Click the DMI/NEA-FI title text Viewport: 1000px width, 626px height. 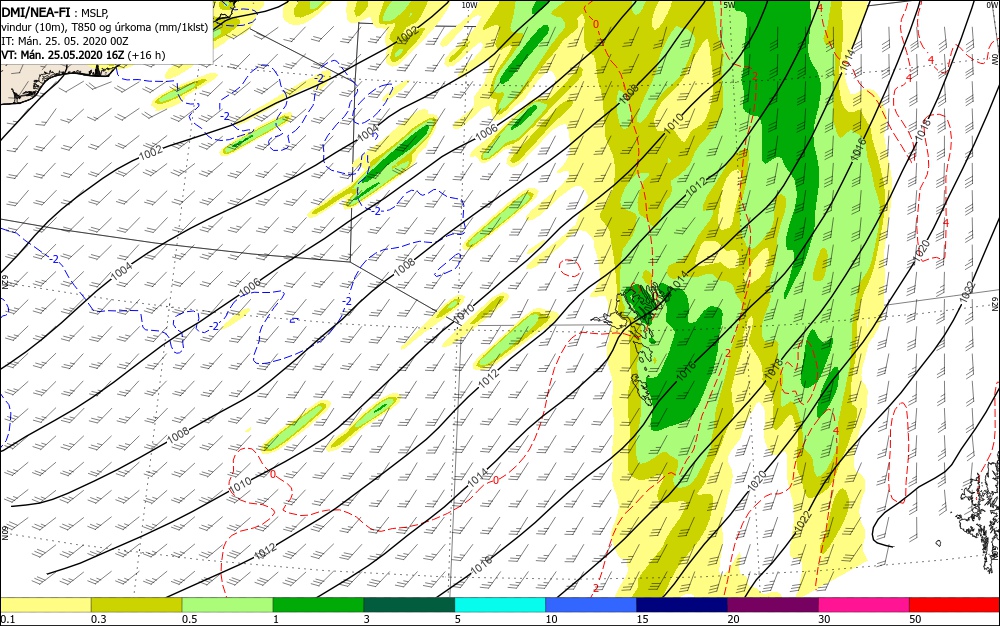click(36, 11)
